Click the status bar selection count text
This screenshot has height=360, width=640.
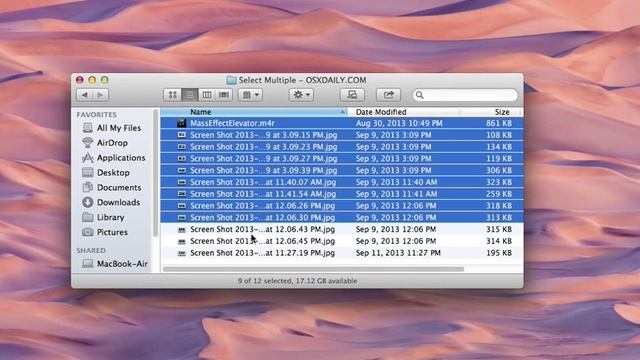(298, 281)
